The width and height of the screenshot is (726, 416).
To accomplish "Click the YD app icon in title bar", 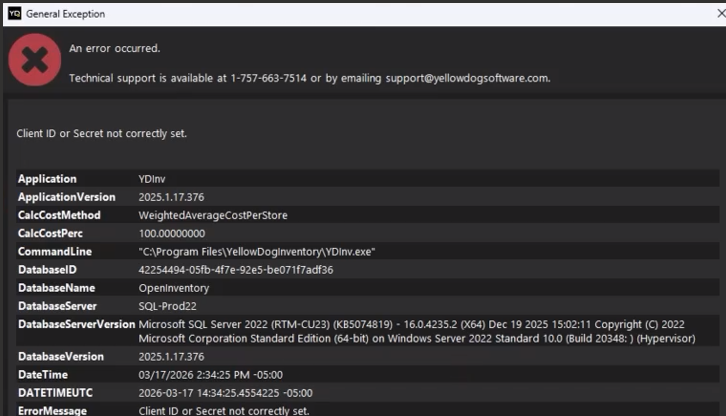I will 13,14.
